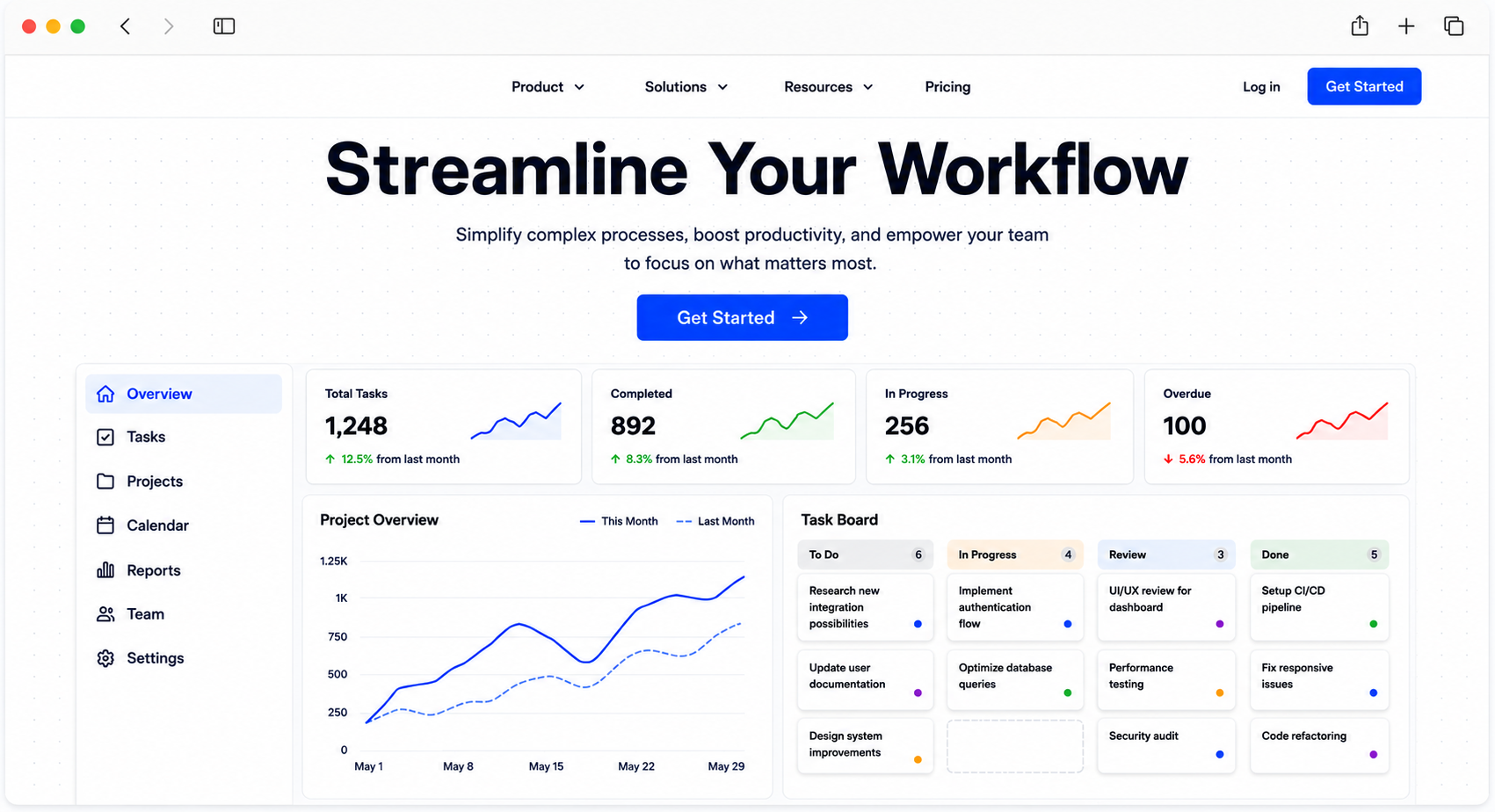Expand the Product dropdown menu
The image size is (1495, 812).
(x=548, y=86)
